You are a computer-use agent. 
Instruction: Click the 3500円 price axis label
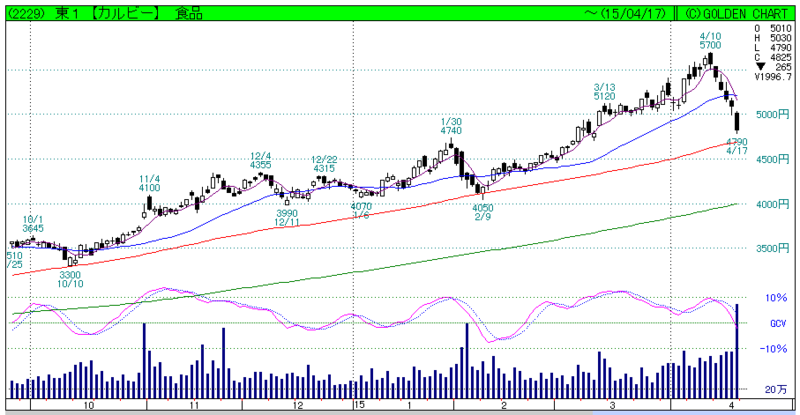(x=772, y=249)
